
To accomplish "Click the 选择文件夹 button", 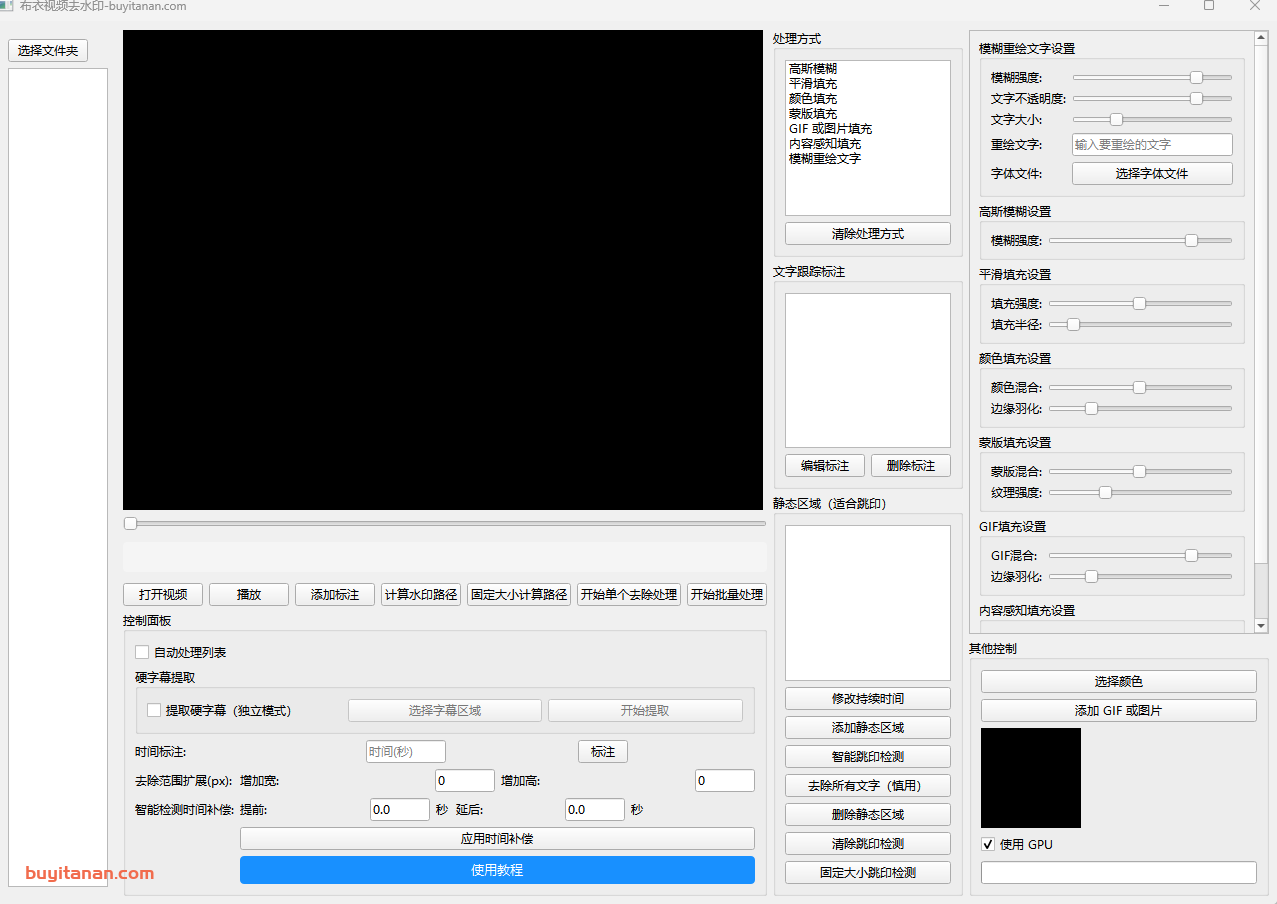I will tap(48, 50).
